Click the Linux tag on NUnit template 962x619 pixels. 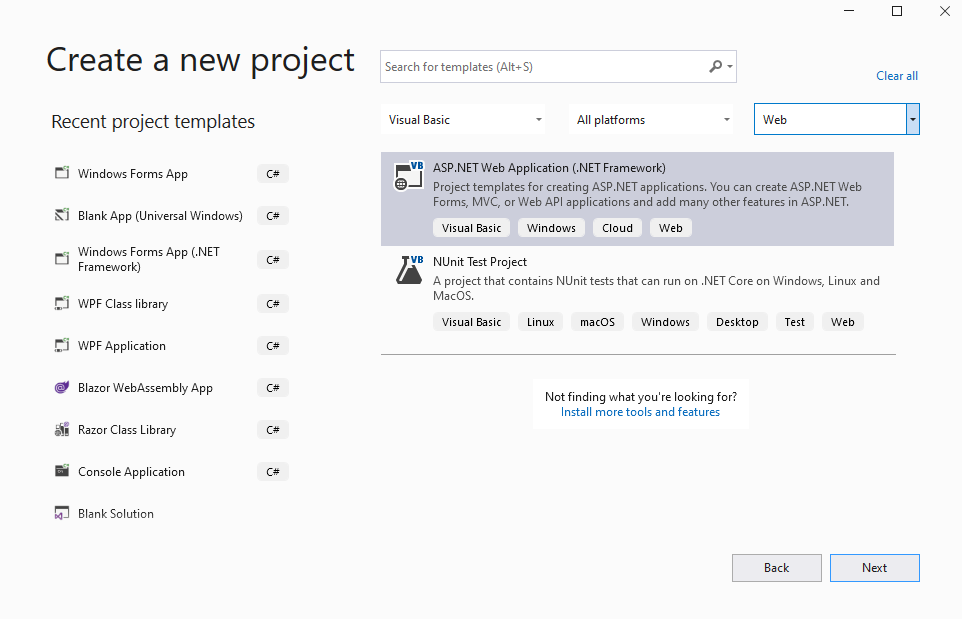[x=541, y=322]
